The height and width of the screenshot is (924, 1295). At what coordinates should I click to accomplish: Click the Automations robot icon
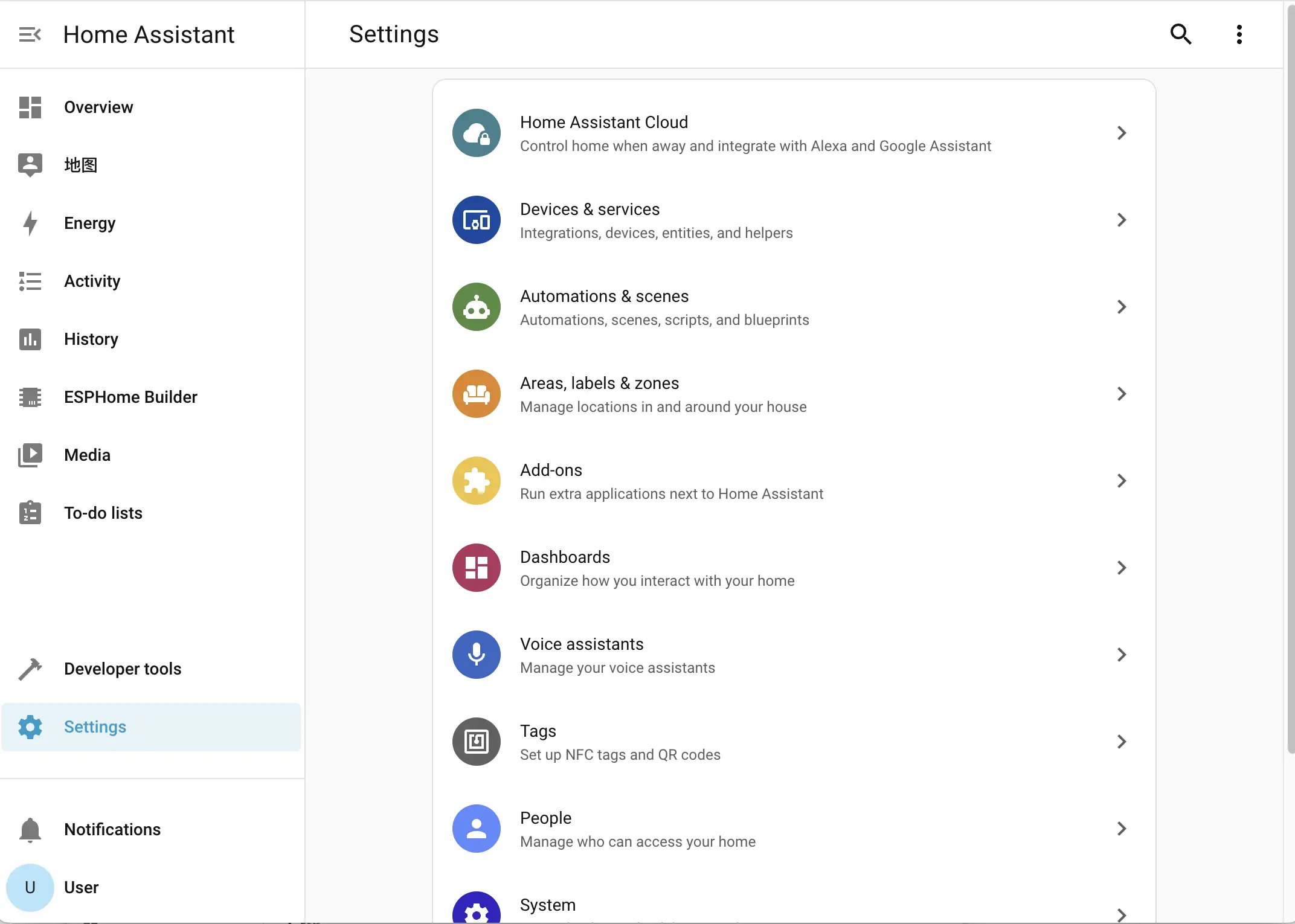tap(476, 307)
